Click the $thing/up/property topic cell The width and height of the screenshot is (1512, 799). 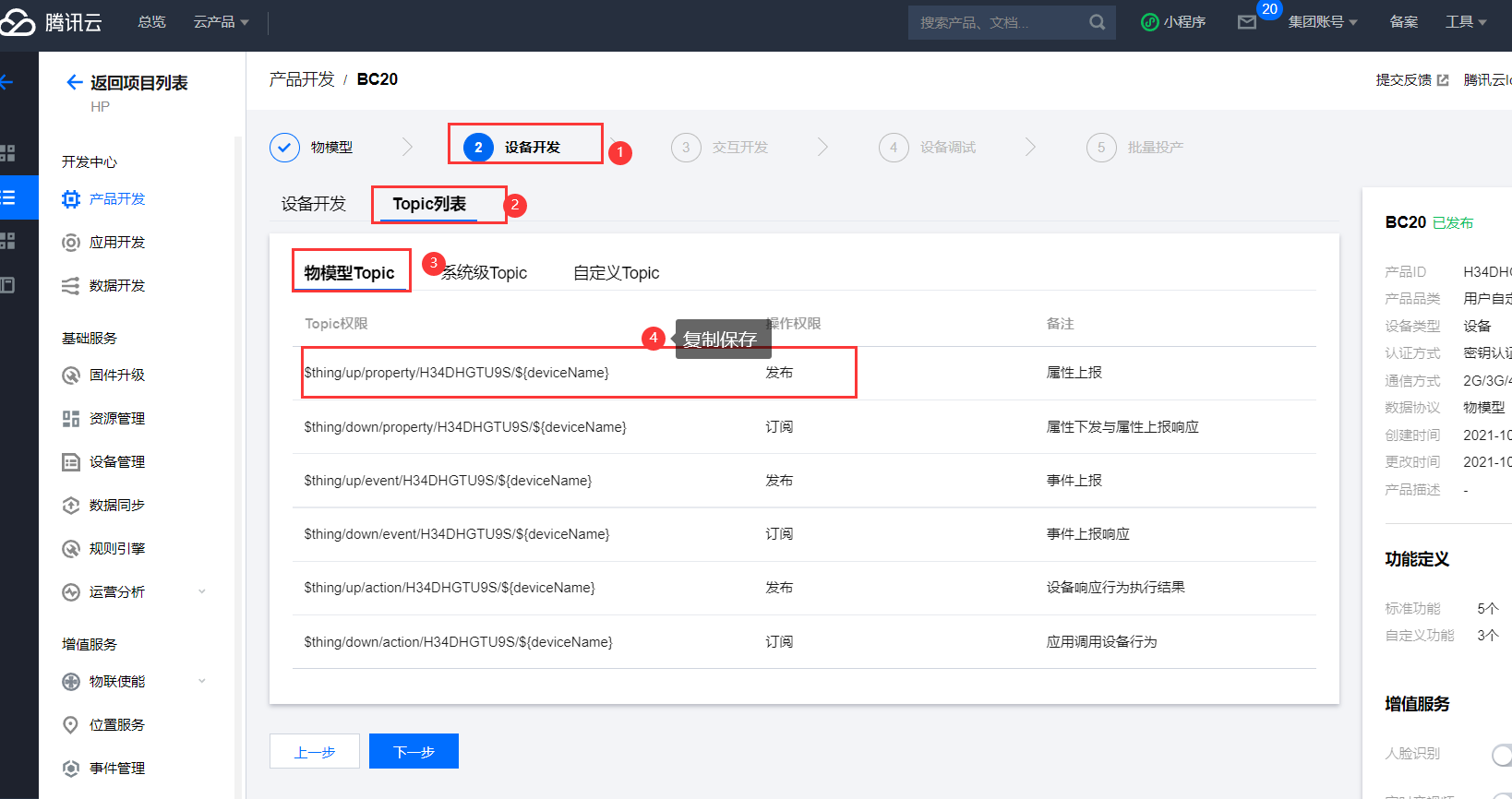(x=457, y=373)
